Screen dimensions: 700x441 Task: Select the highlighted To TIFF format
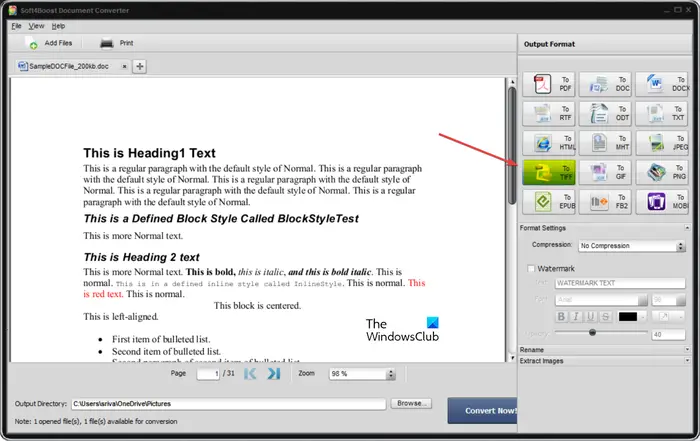pyautogui.click(x=549, y=172)
